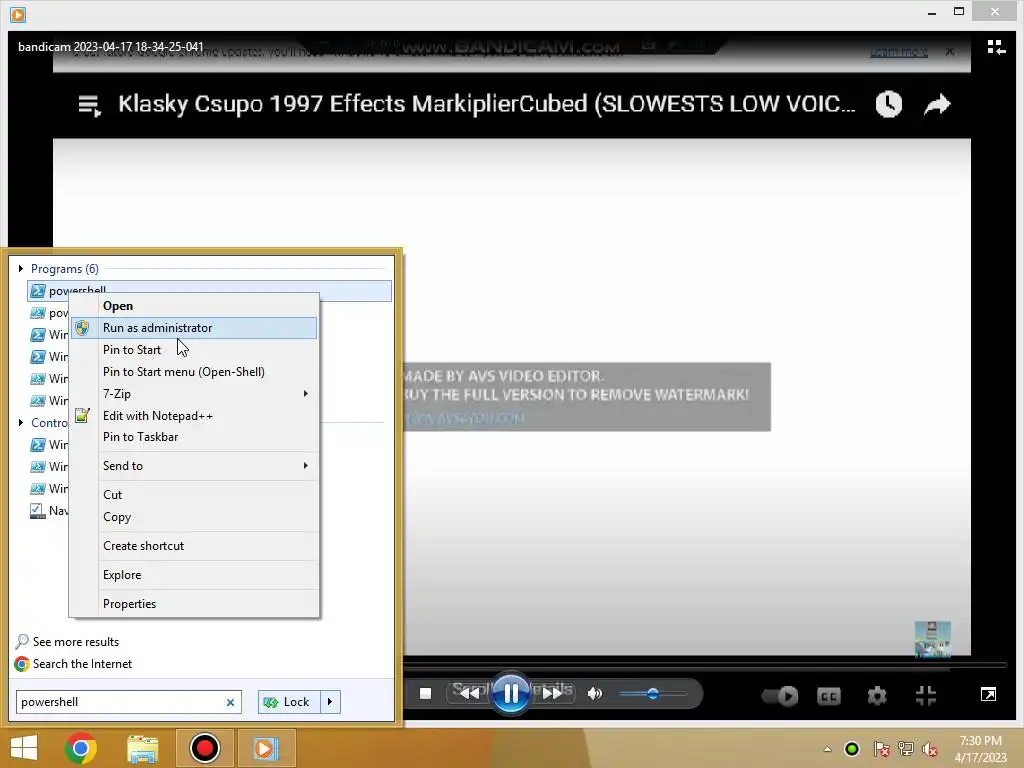1024x768 pixels.
Task: Click the magnifier icon by See more results
Action: coord(22,642)
